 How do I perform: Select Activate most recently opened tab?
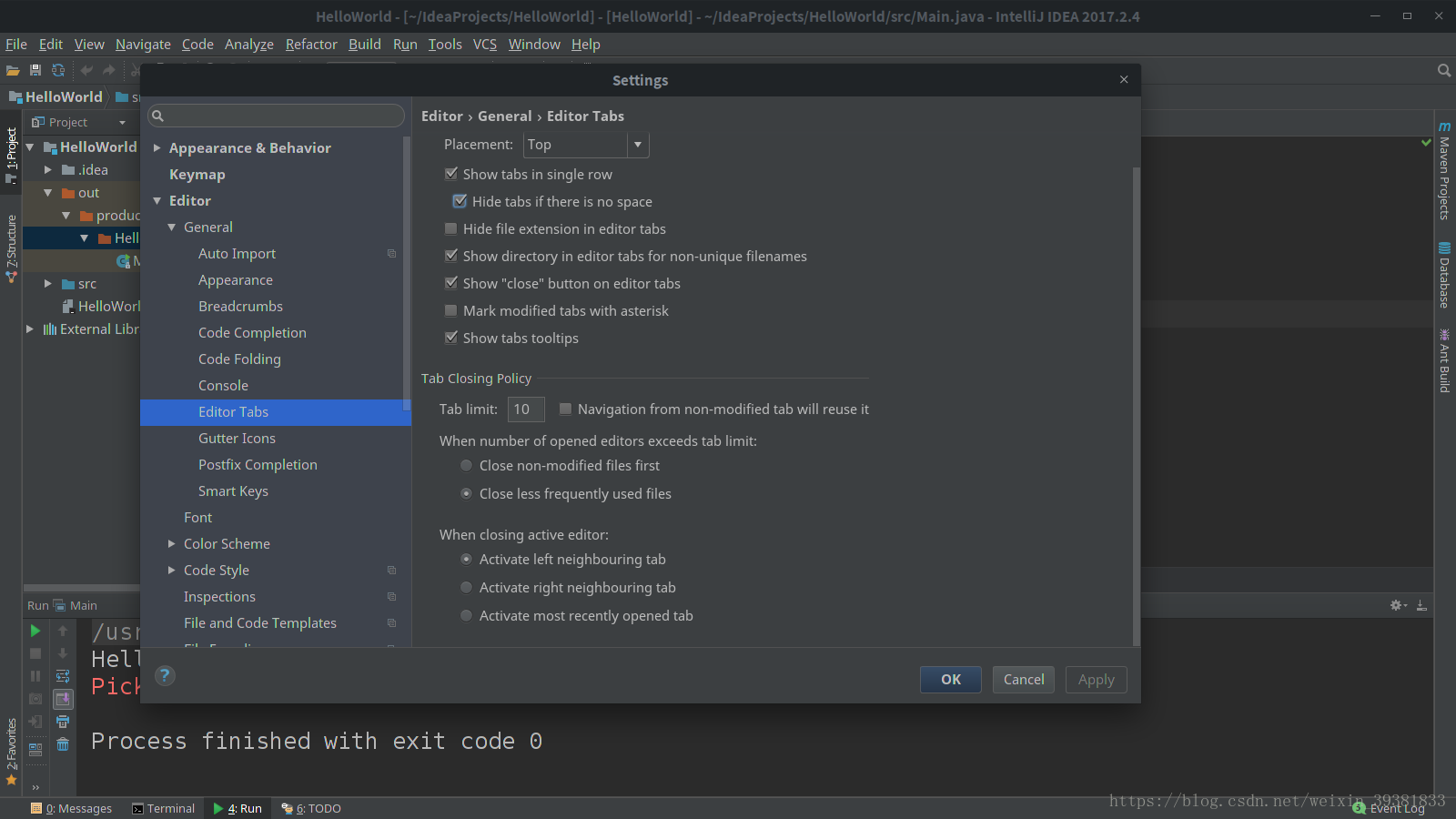click(x=466, y=615)
